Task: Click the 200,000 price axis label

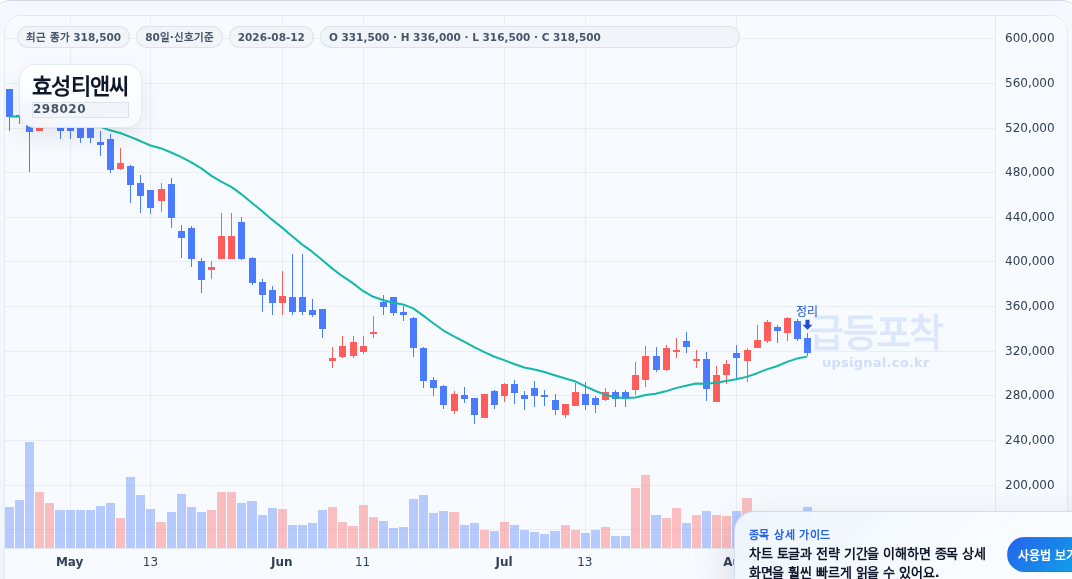Action: pos(1029,485)
